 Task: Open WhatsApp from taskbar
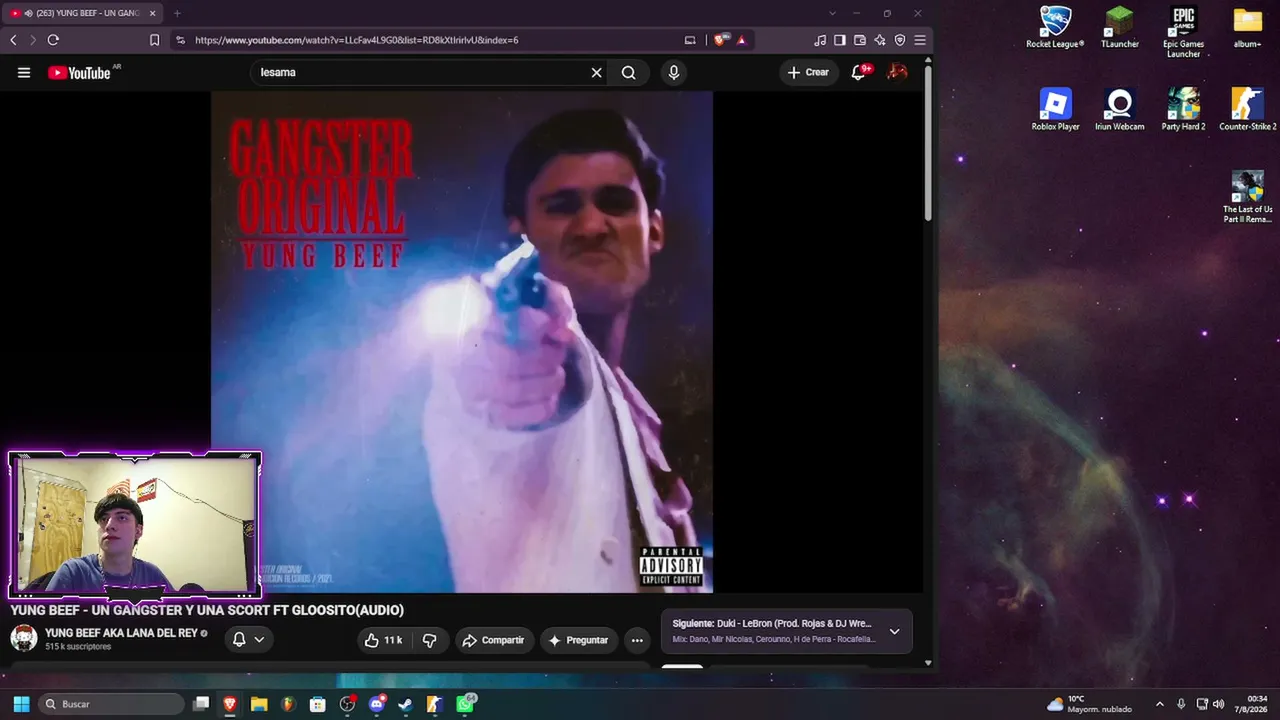coord(464,704)
